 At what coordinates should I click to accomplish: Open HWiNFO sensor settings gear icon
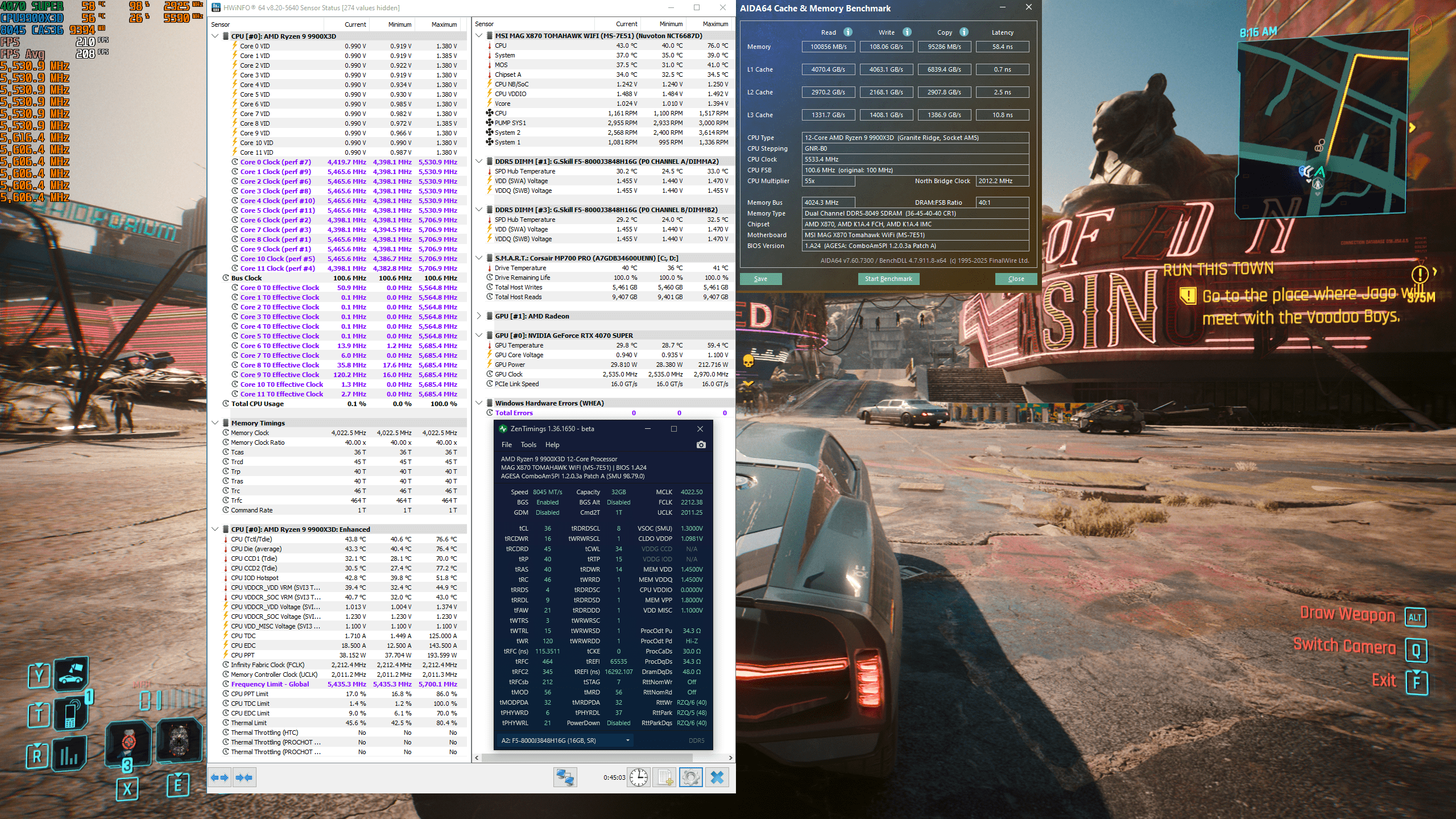click(690, 777)
